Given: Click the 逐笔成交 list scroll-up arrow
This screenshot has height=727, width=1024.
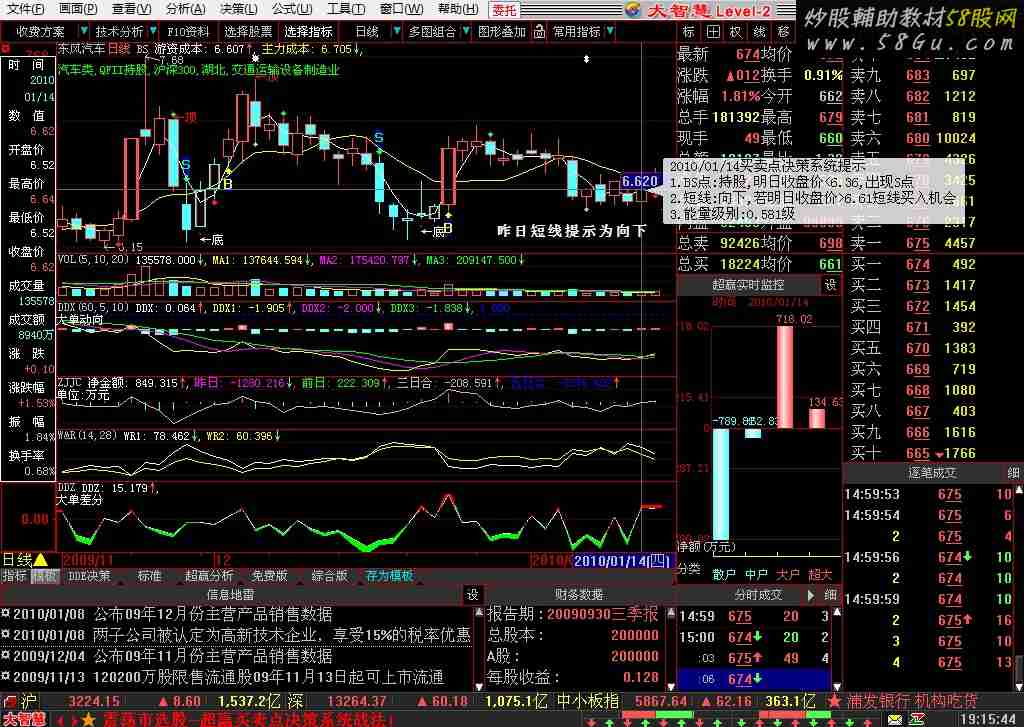Looking at the screenshot, I should pyautogui.click(x=1019, y=489).
